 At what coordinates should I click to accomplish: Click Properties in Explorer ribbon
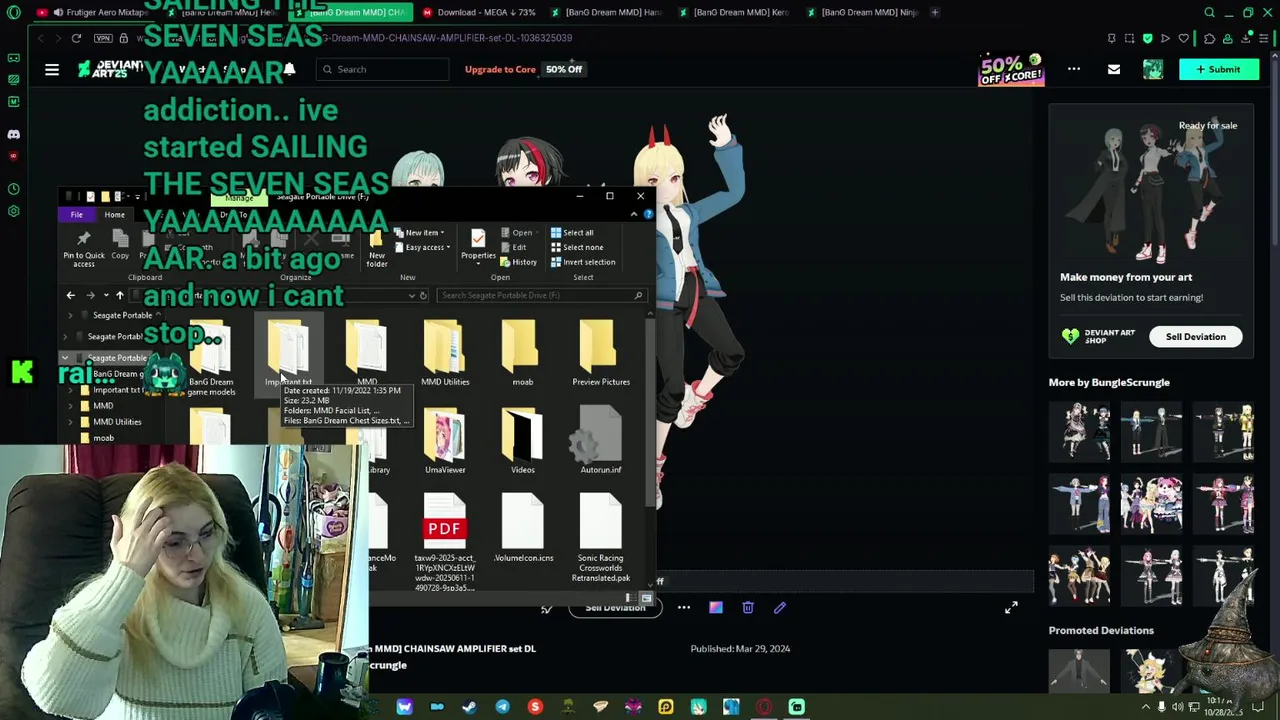point(478,246)
